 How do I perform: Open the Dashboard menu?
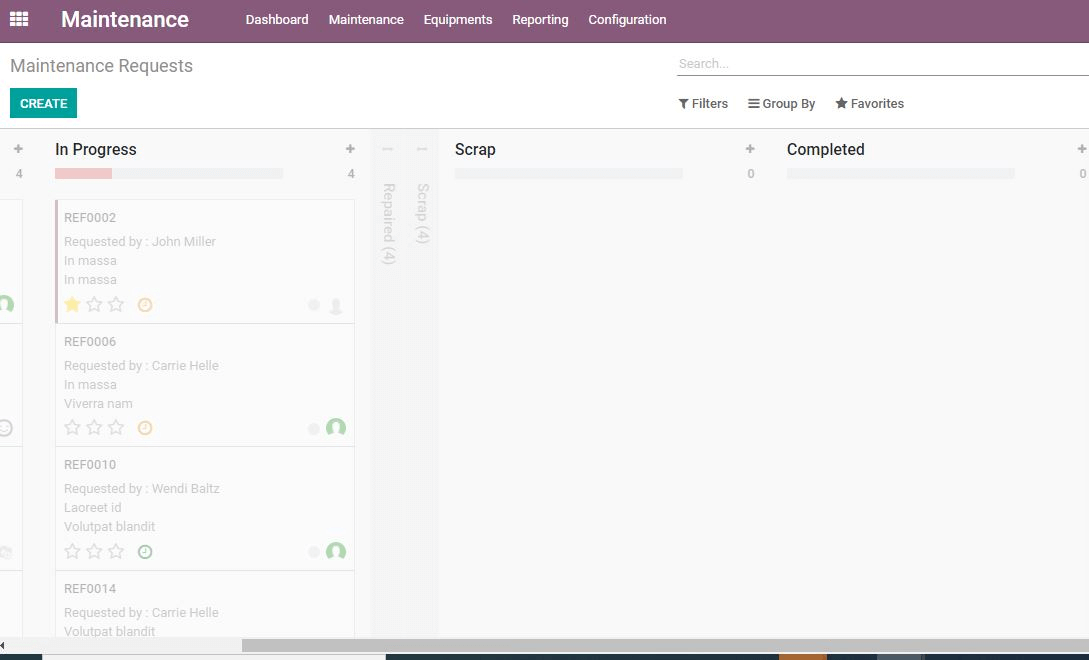tap(277, 19)
